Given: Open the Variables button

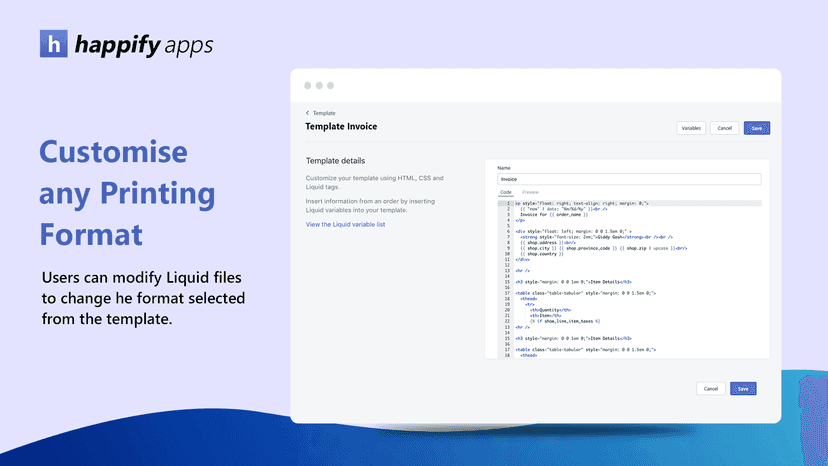Looking at the screenshot, I should pos(691,128).
